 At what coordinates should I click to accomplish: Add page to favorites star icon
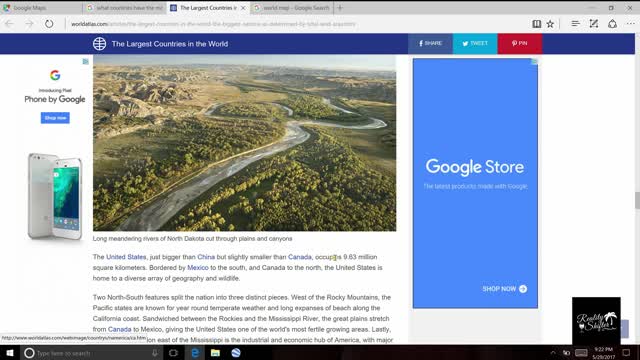550,24
